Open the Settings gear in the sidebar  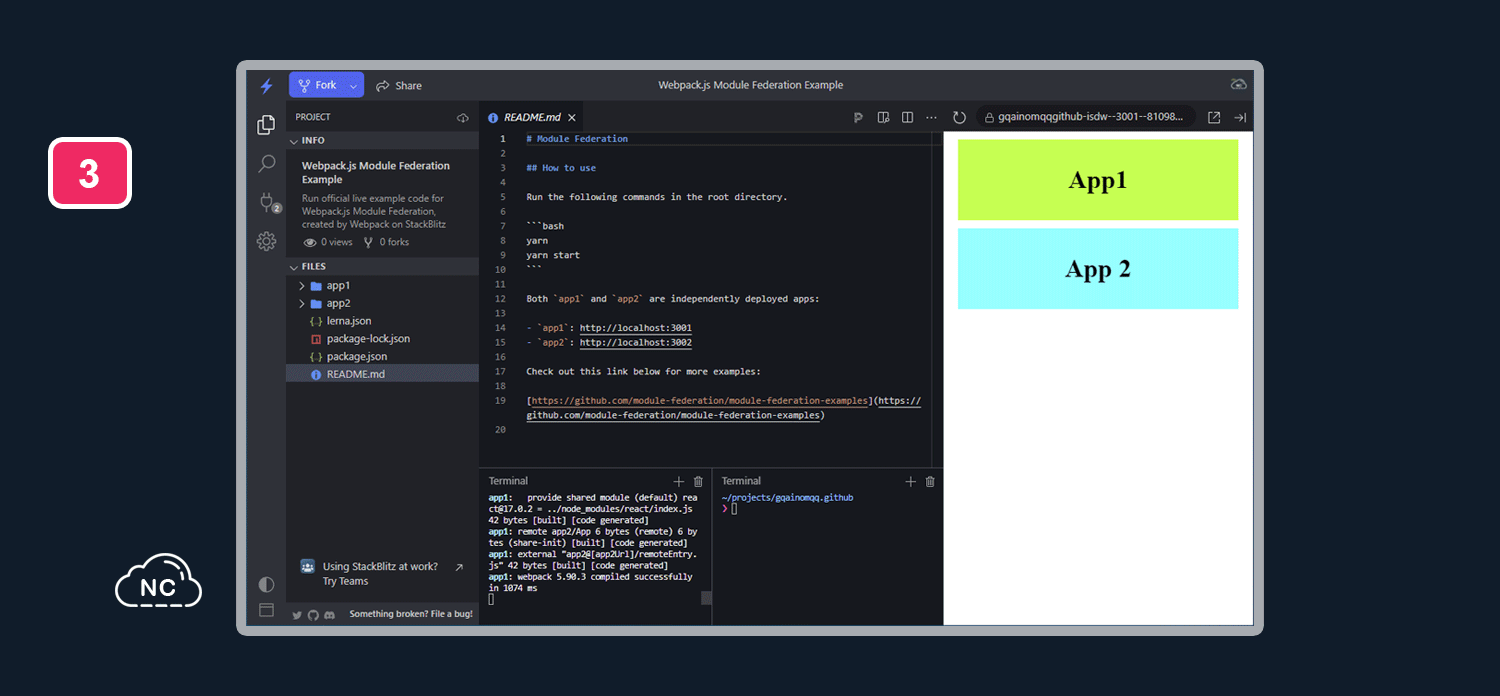point(266,241)
